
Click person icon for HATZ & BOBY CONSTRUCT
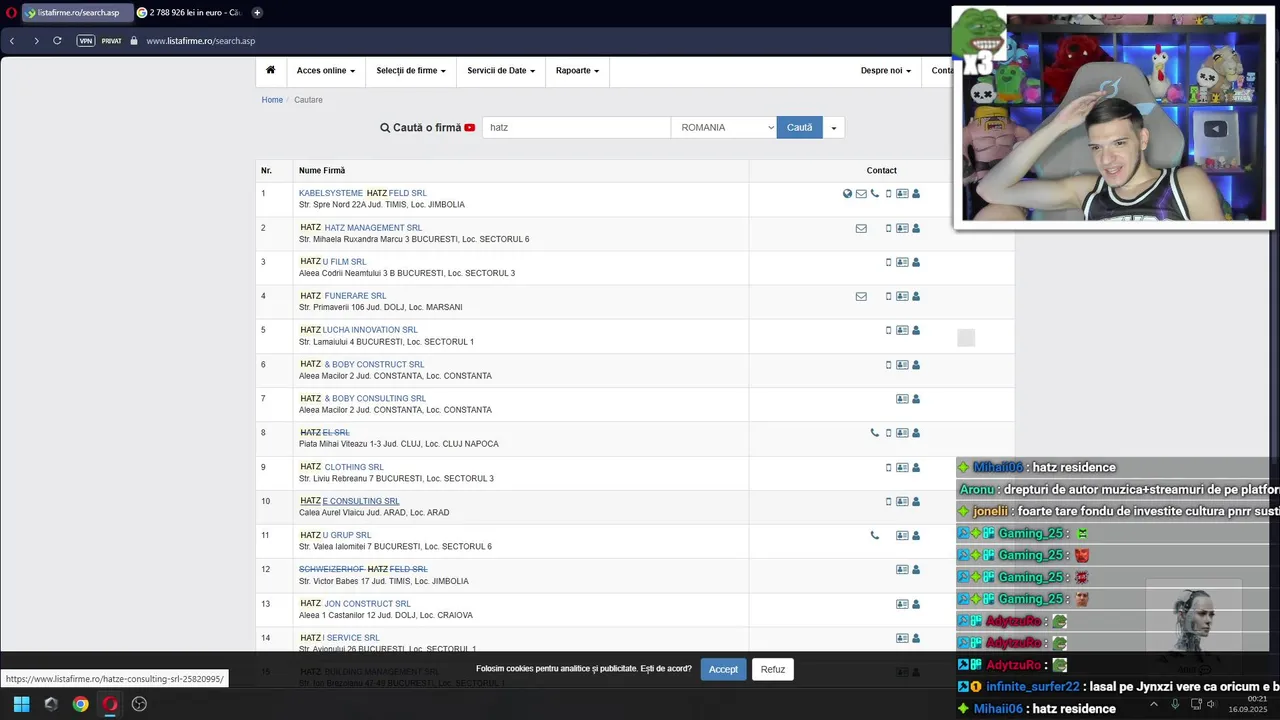[916, 365]
